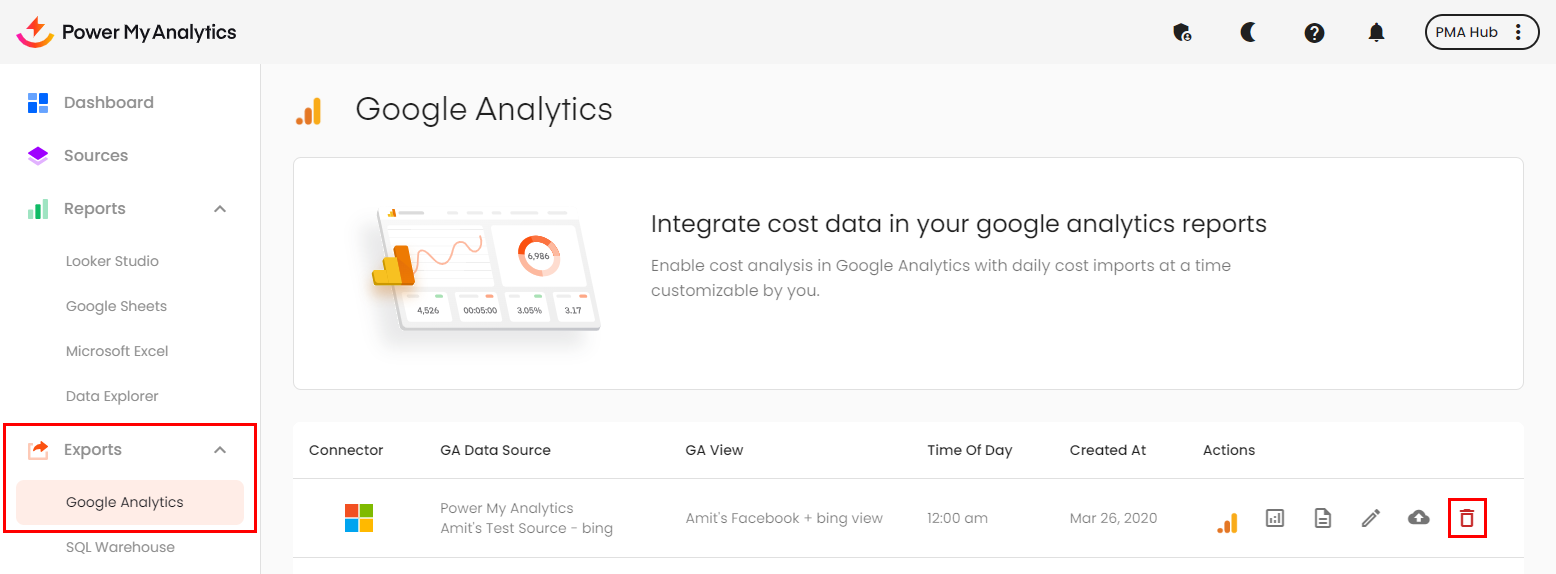Image resolution: width=1556 pixels, height=574 pixels.
Task: Open Sources in the sidebar
Action: point(95,155)
